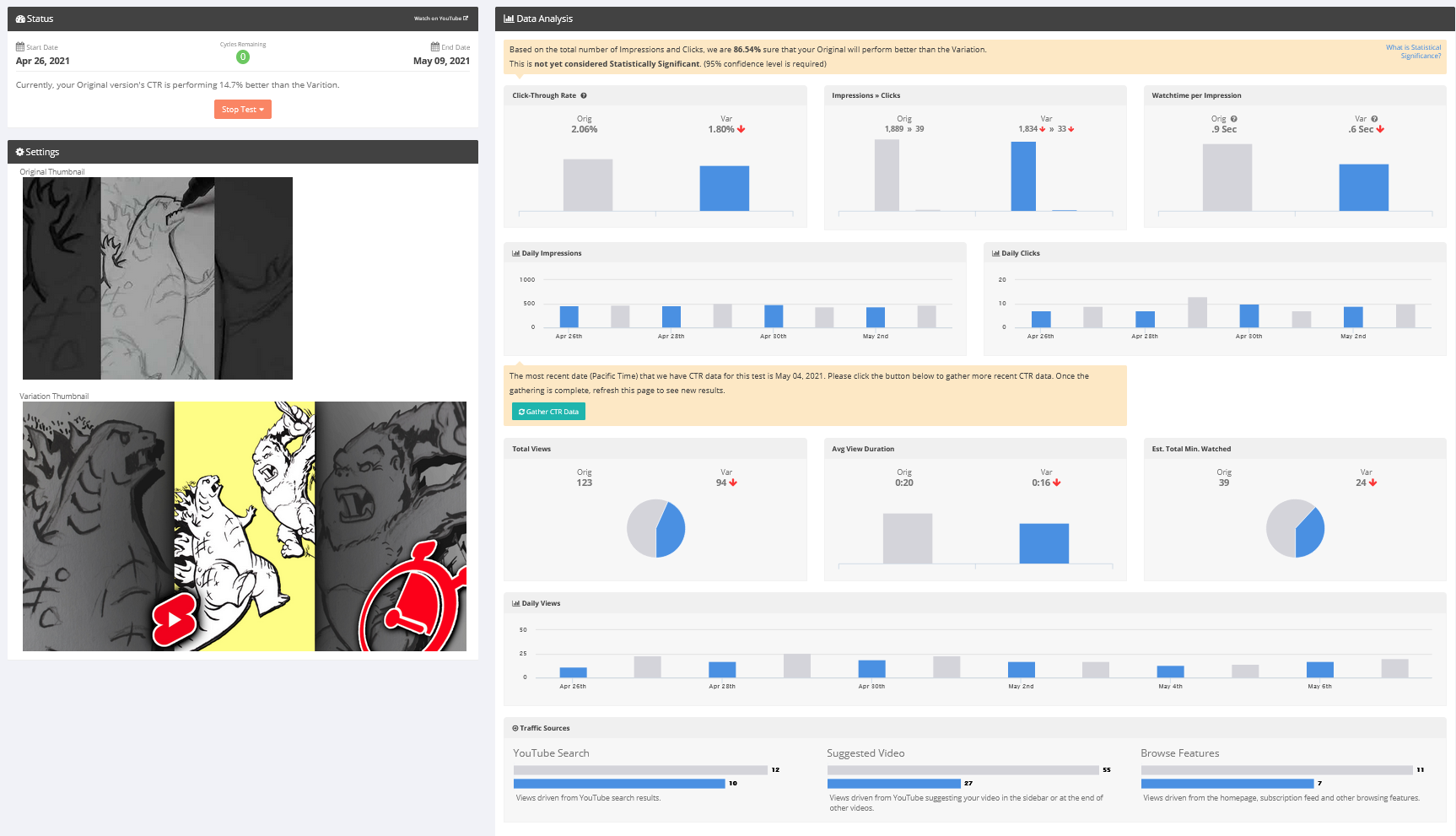Viewport: 1456px width, 836px height.
Task: Click the green Cycles Remaining badge
Action: pyautogui.click(x=243, y=57)
